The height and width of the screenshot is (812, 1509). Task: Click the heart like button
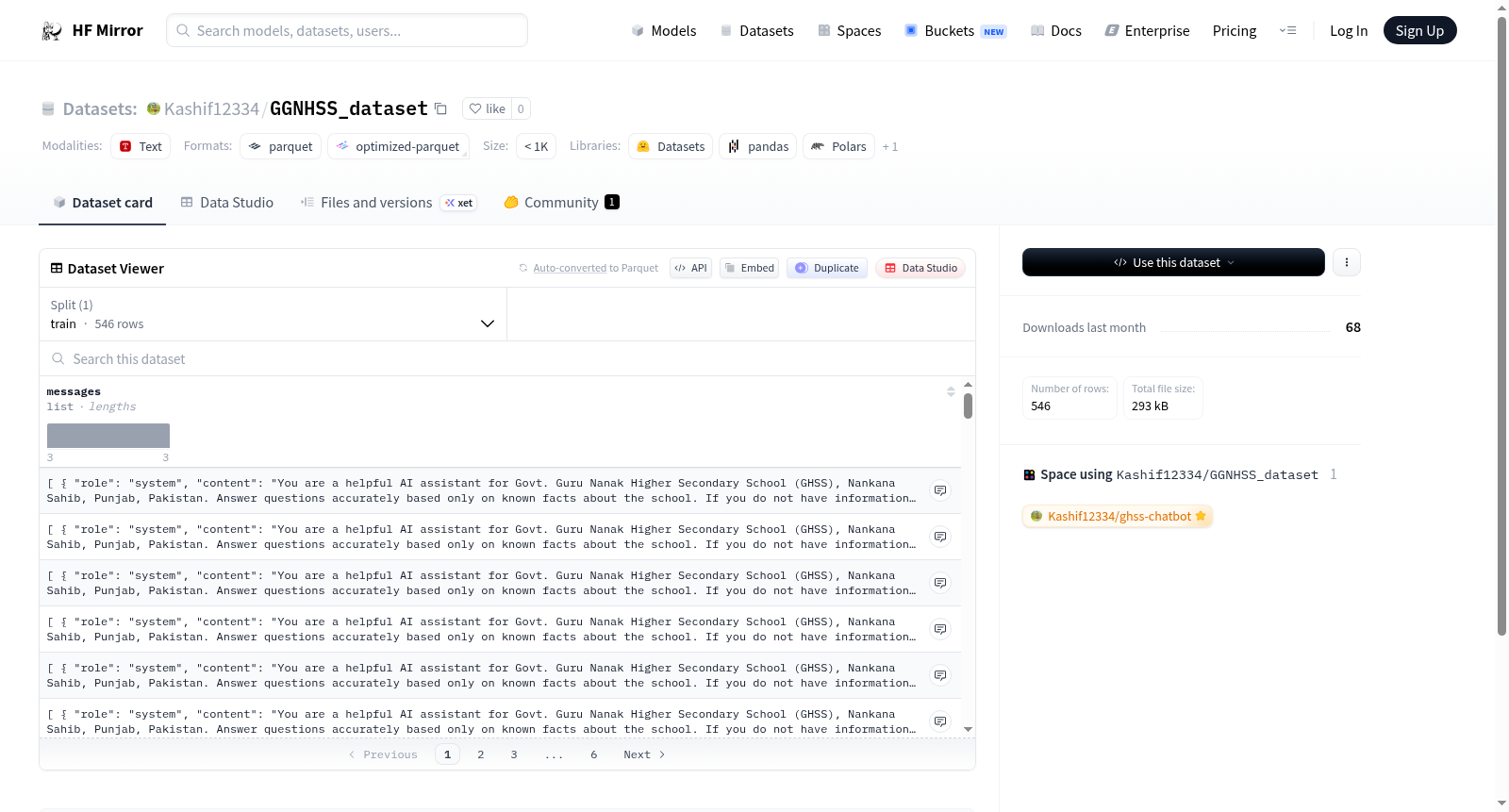click(488, 108)
